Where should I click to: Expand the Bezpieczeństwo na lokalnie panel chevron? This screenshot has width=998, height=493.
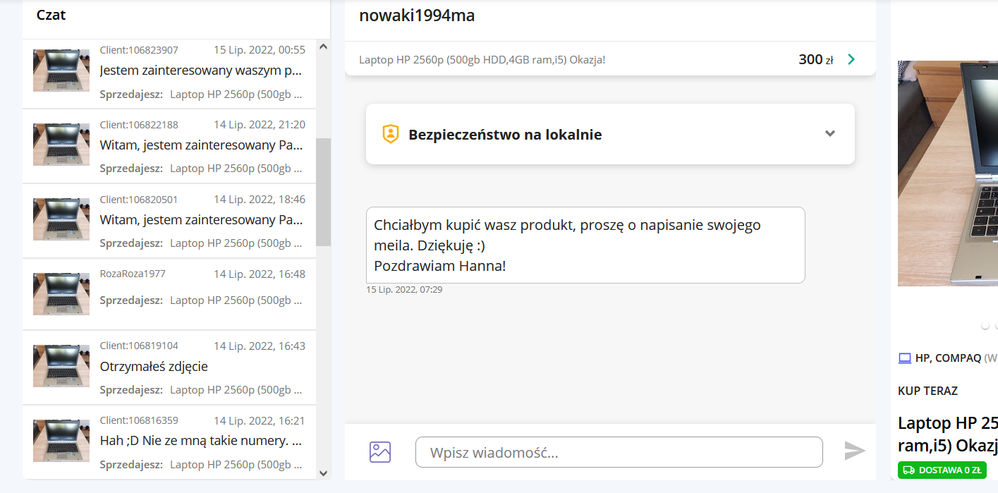pyautogui.click(x=829, y=134)
